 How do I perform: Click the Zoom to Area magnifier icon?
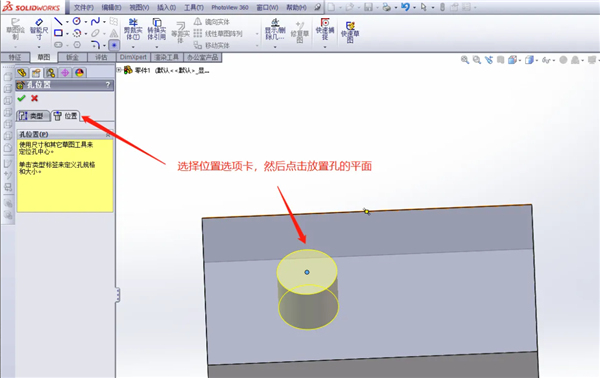click(477, 60)
